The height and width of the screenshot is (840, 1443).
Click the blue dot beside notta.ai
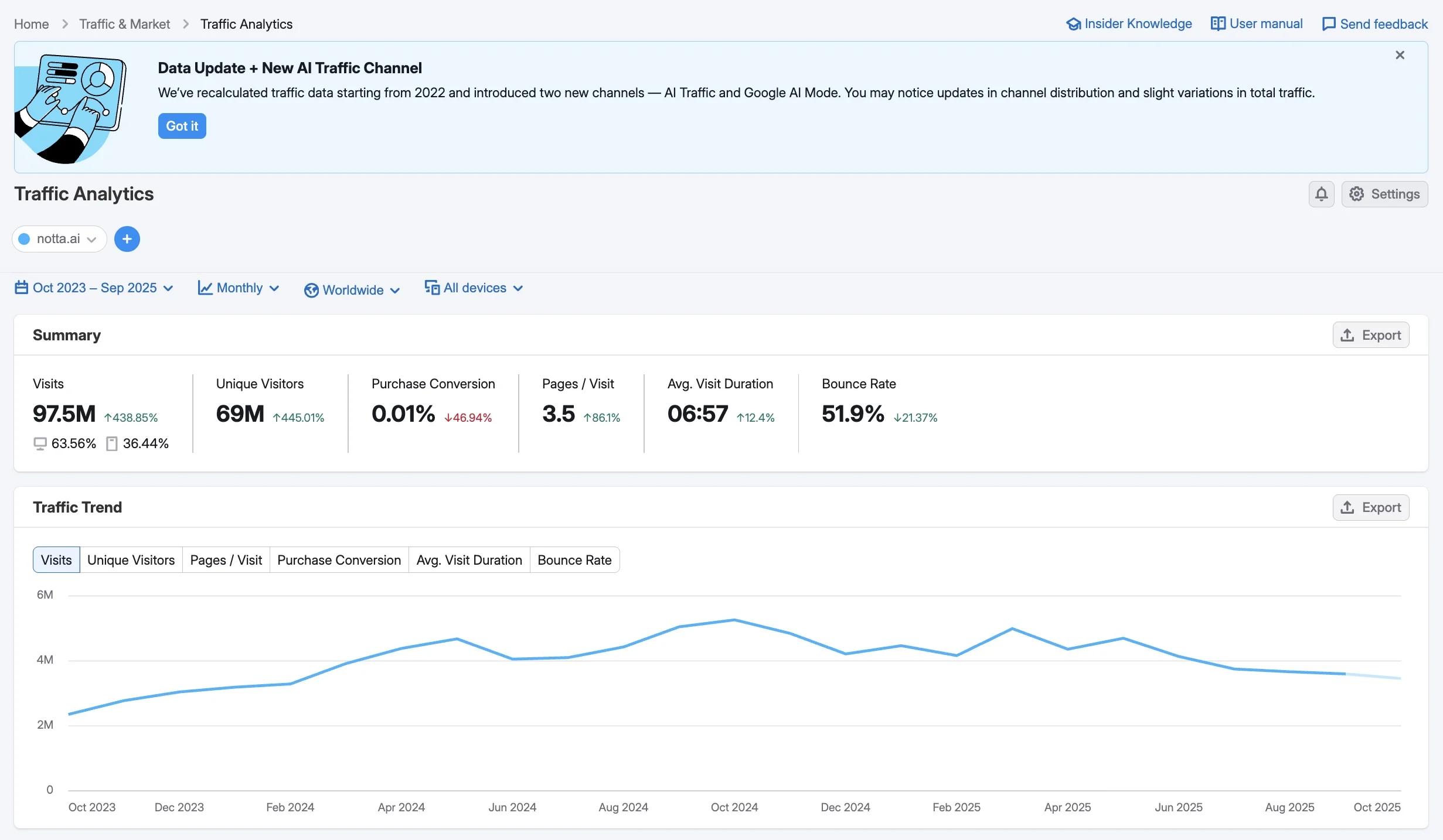pos(24,238)
